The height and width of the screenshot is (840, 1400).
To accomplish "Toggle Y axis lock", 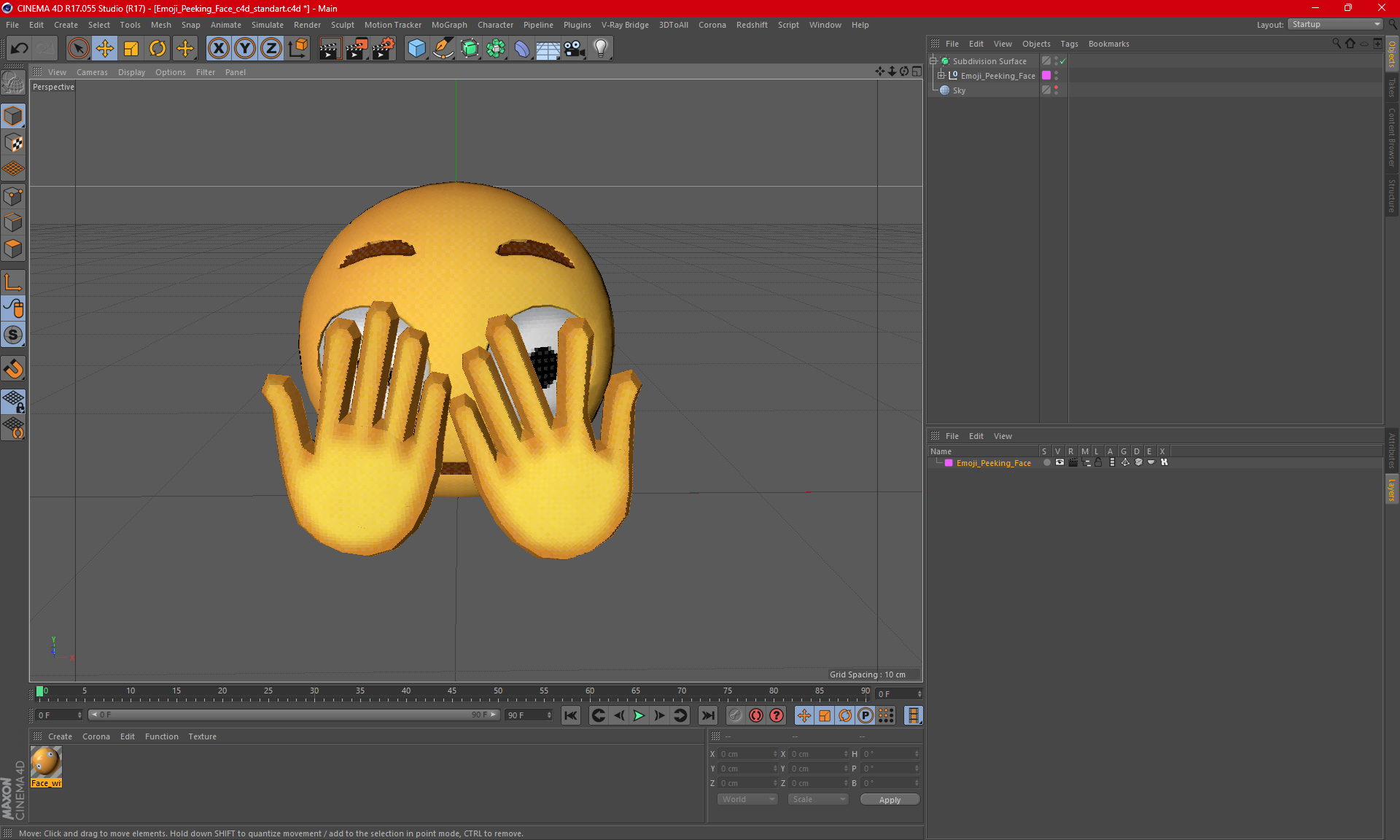I will coord(245,48).
